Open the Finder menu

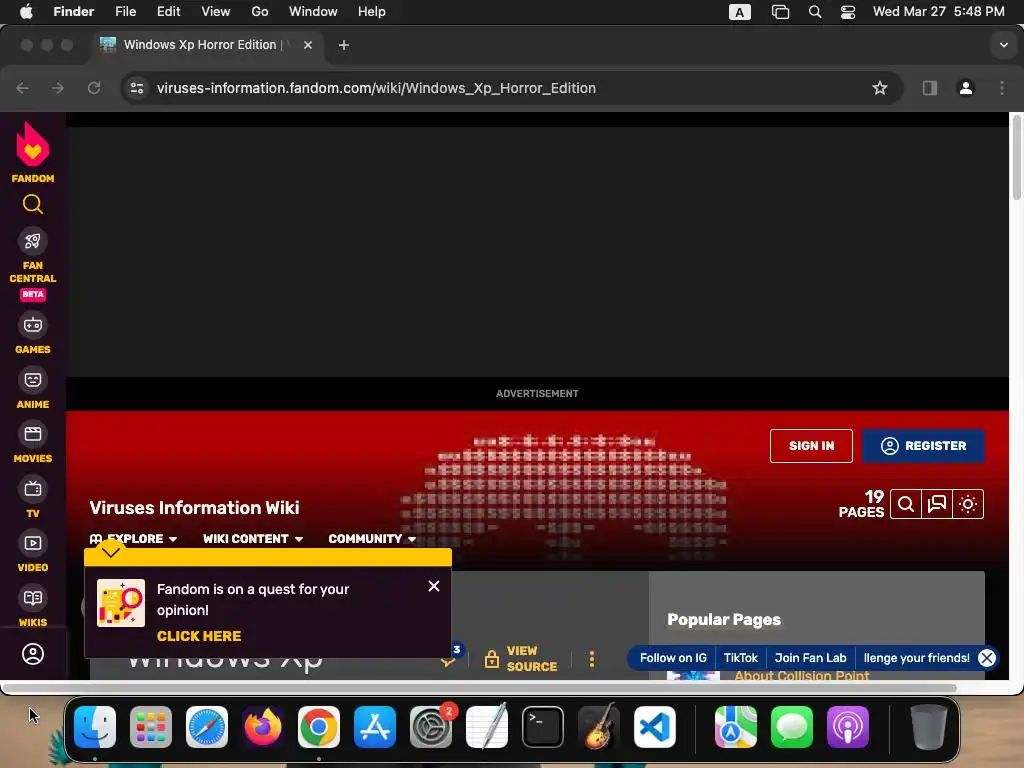coord(74,12)
